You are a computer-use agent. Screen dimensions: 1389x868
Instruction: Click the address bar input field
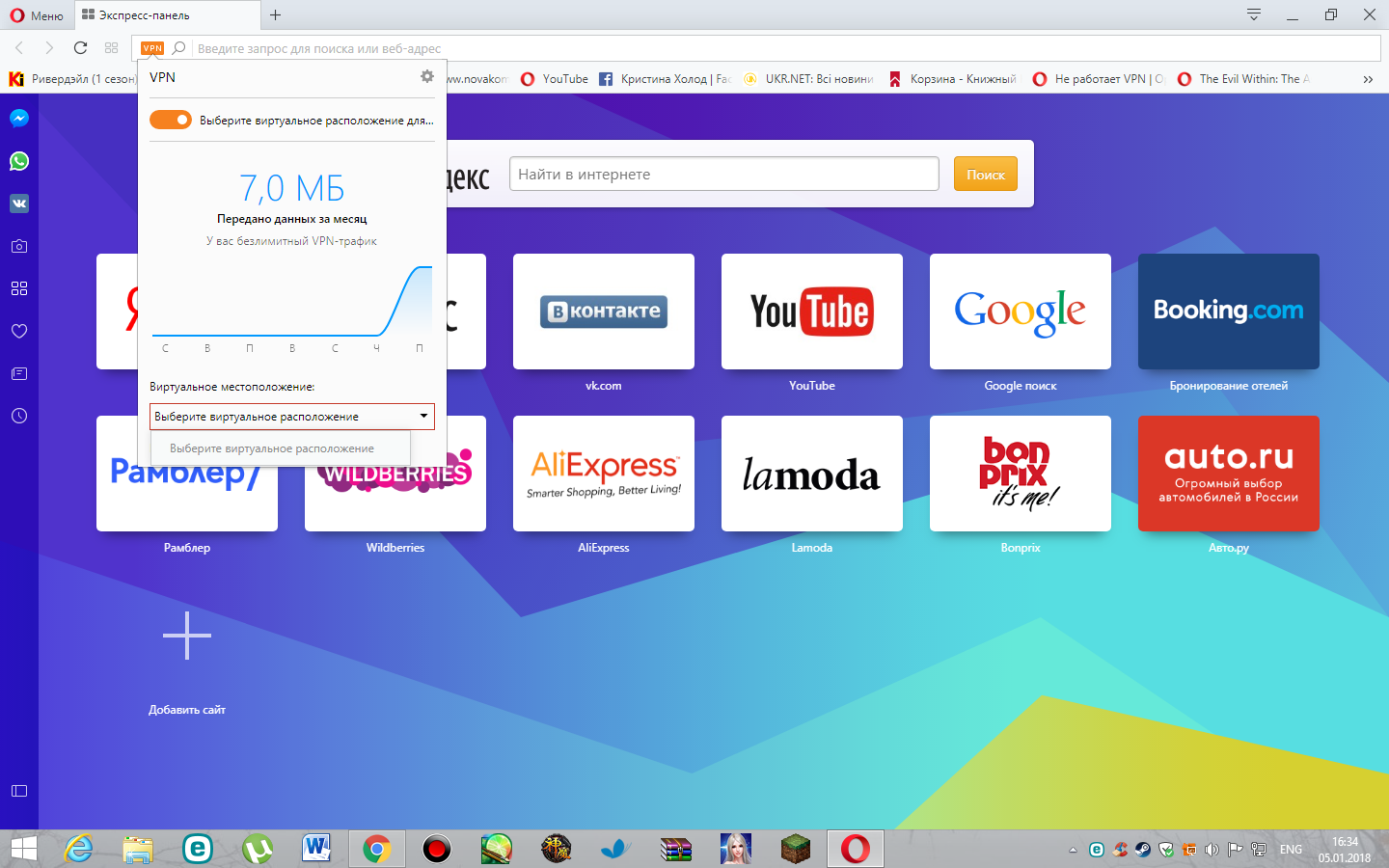(786, 48)
